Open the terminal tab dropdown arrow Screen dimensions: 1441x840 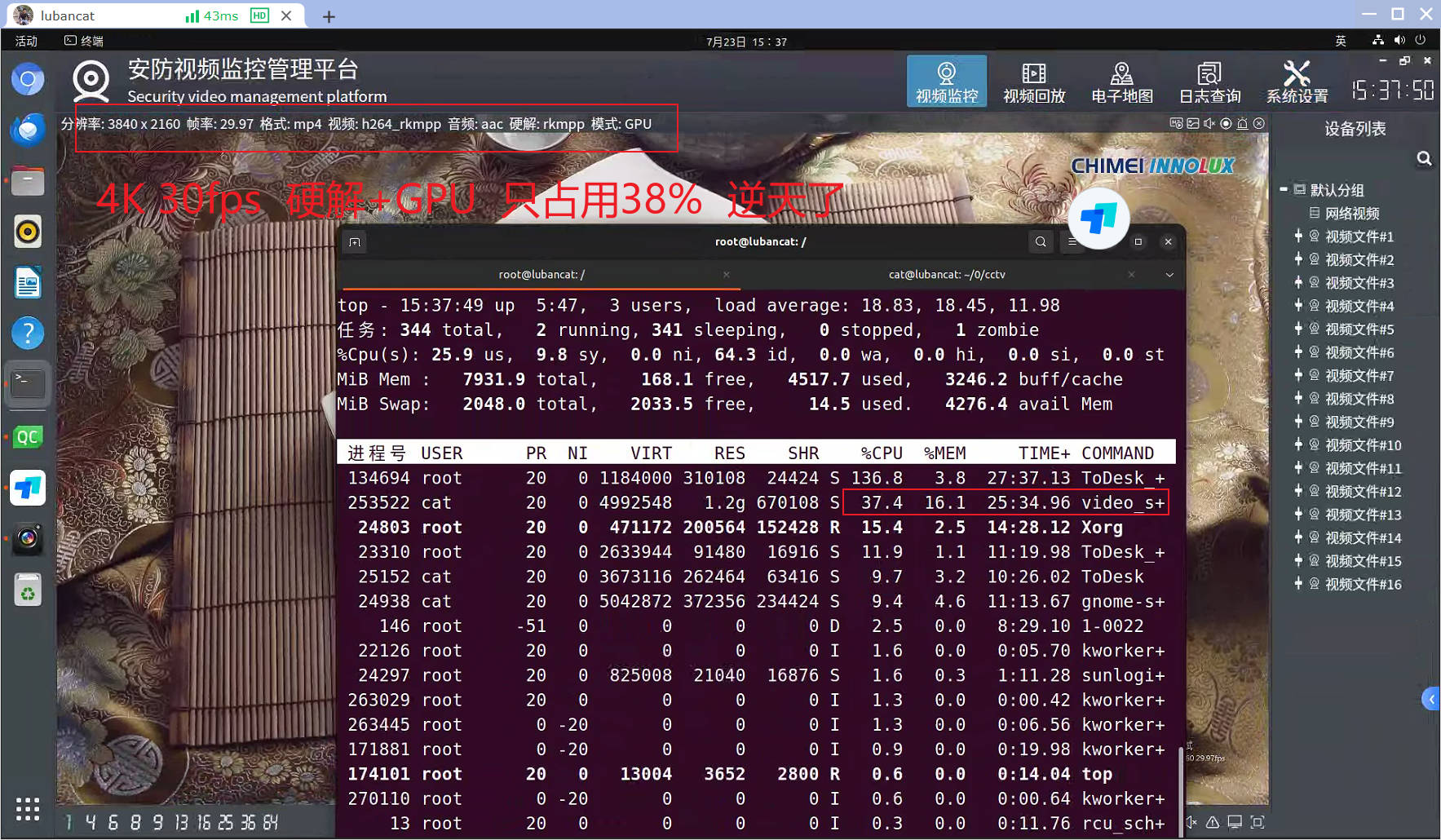click(x=1169, y=275)
